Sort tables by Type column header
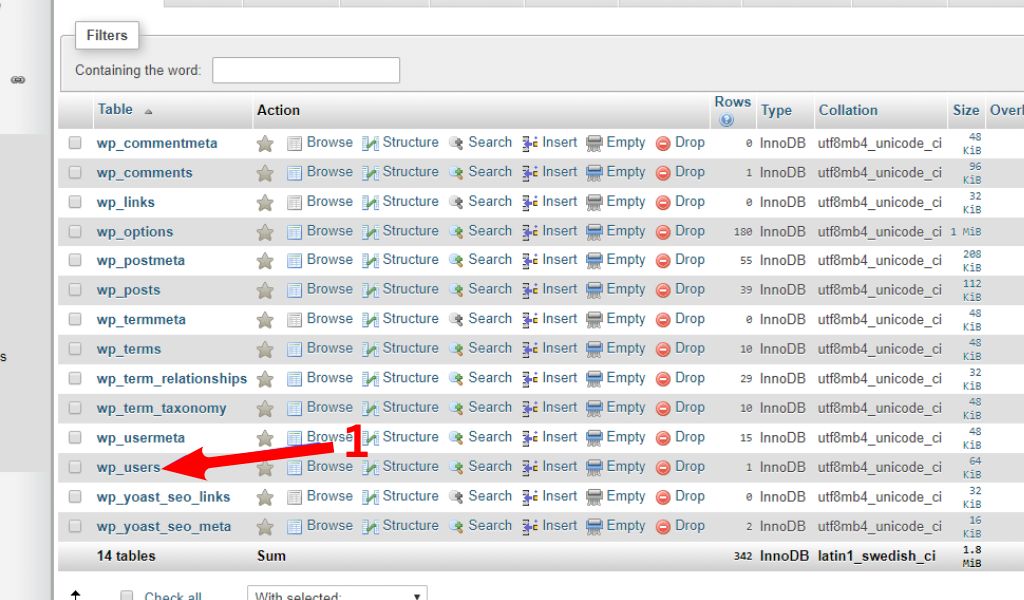Viewport: 1024px width, 600px height. pyautogui.click(x=776, y=110)
